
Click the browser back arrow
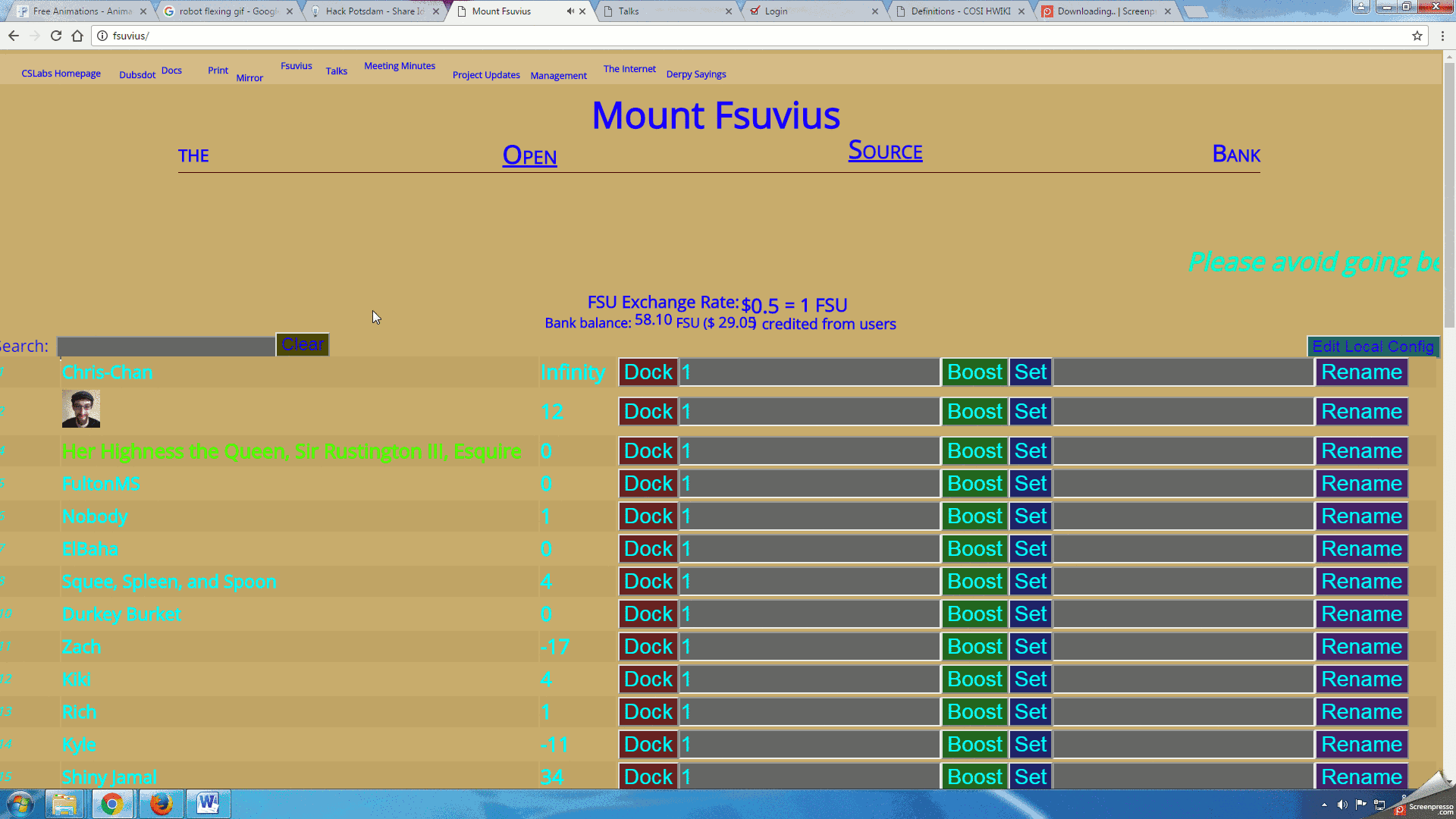pyautogui.click(x=14, y=36)
